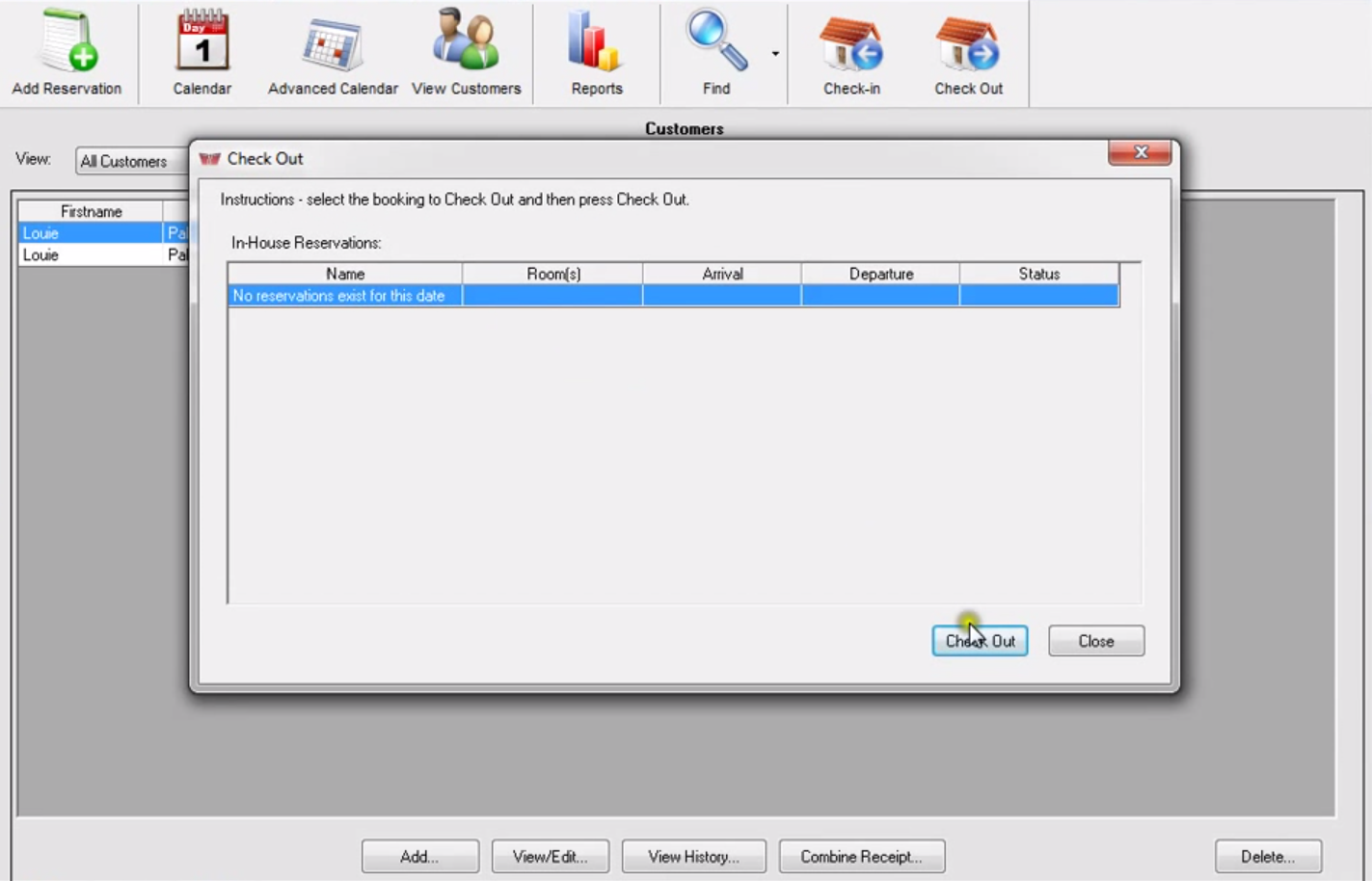Open the View History dialog
The image size is (1372, 881).
[693, 856]
